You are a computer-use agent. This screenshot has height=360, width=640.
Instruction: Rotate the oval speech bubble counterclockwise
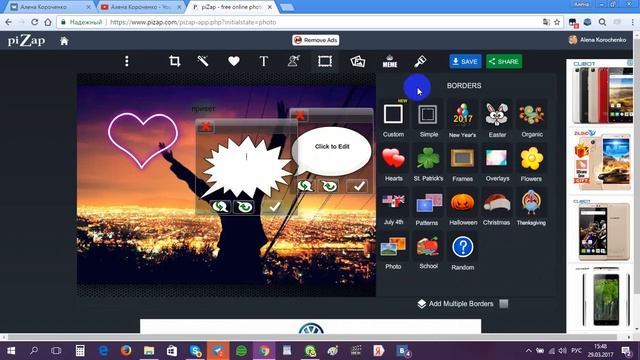pos(305,186)
